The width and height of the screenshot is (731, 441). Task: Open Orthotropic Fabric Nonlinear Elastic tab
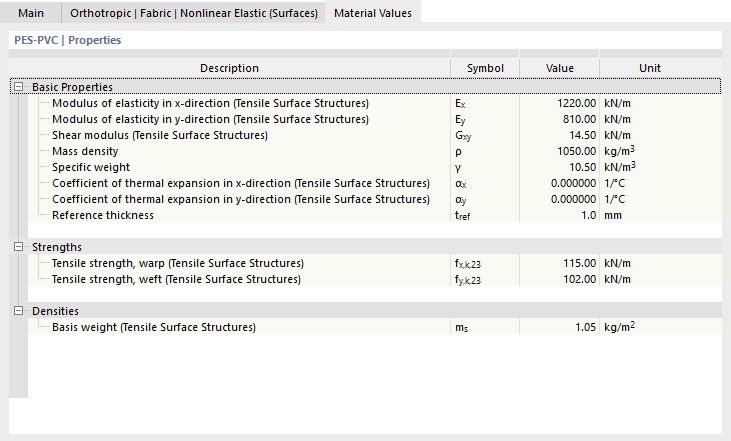pyautogui.click(x=193, y=13)
